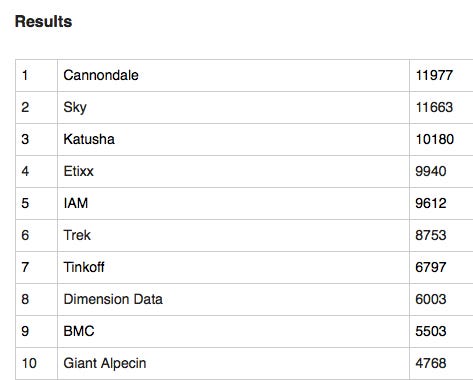Select the Results heading text
The height and width of the screenshot is (380, 473).
[x=43, y=22]
